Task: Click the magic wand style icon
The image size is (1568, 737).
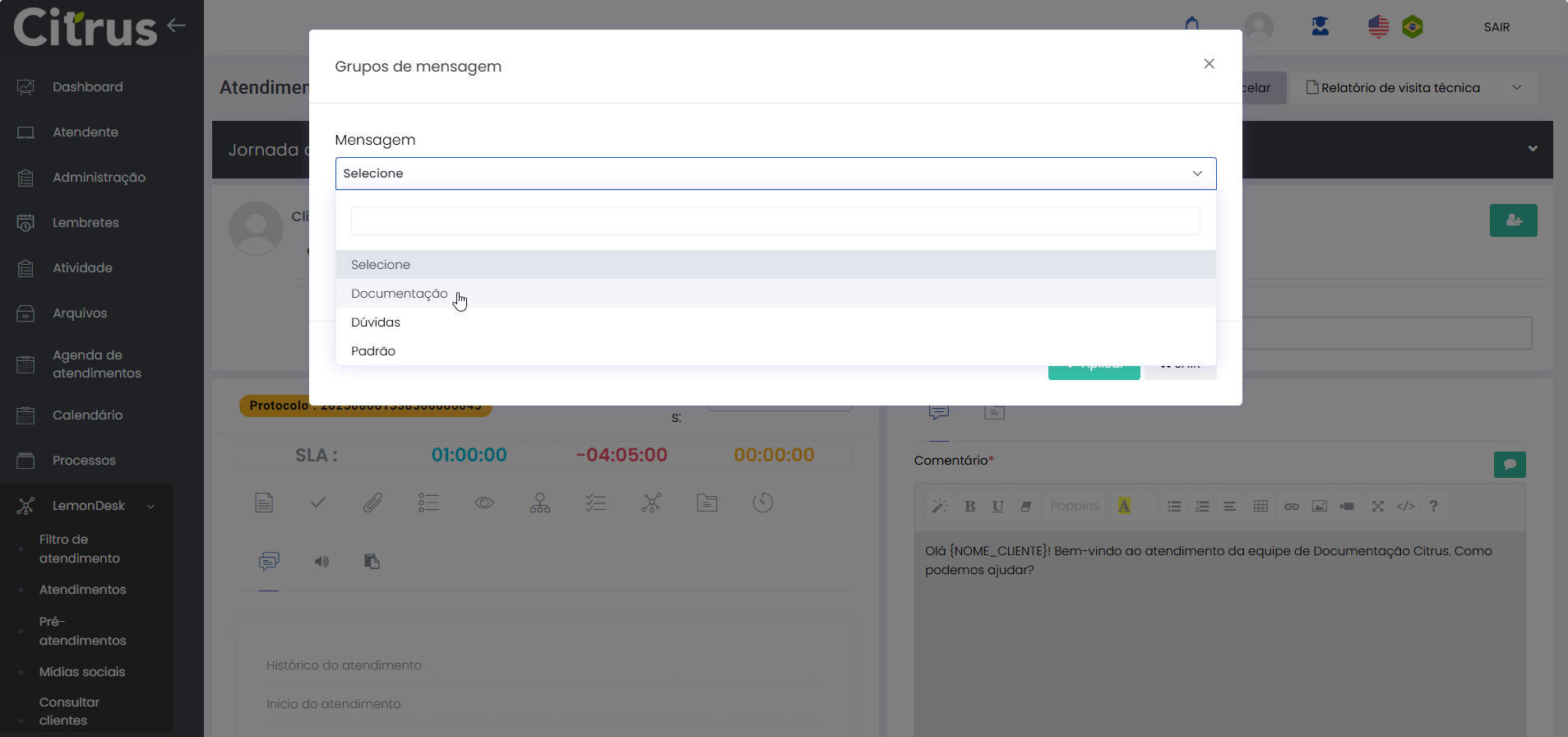Action: pyautogui.click(x=940, y=507)
